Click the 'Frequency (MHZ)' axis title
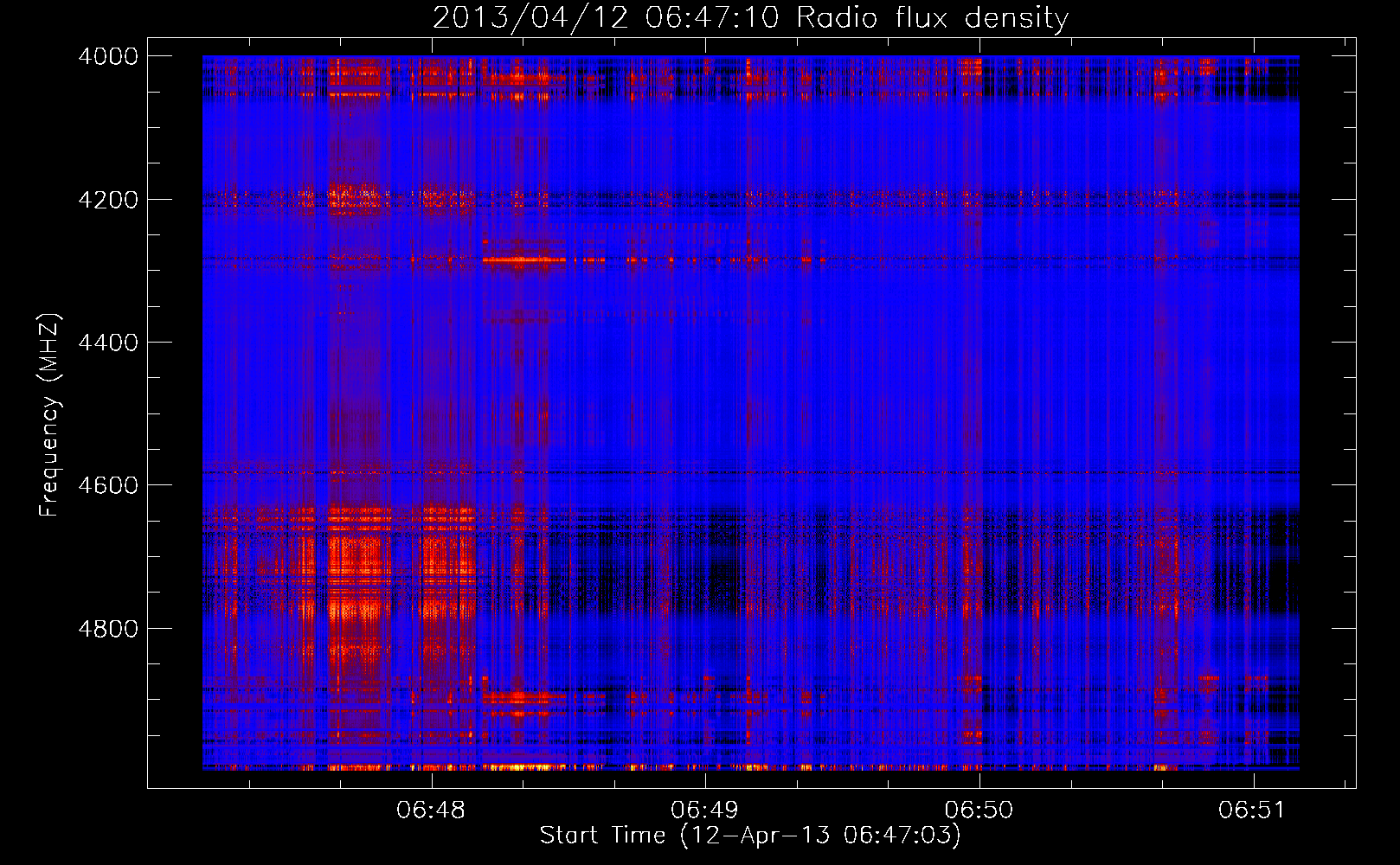Screen dimensions: 1400x865 point(50,415)
